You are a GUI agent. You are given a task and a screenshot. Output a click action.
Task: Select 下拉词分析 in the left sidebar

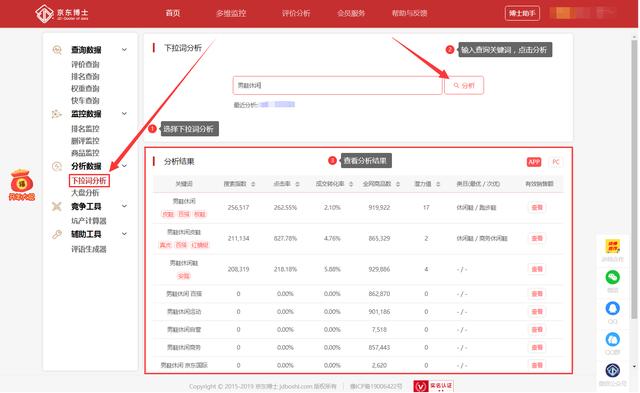[x=89, y=180]
